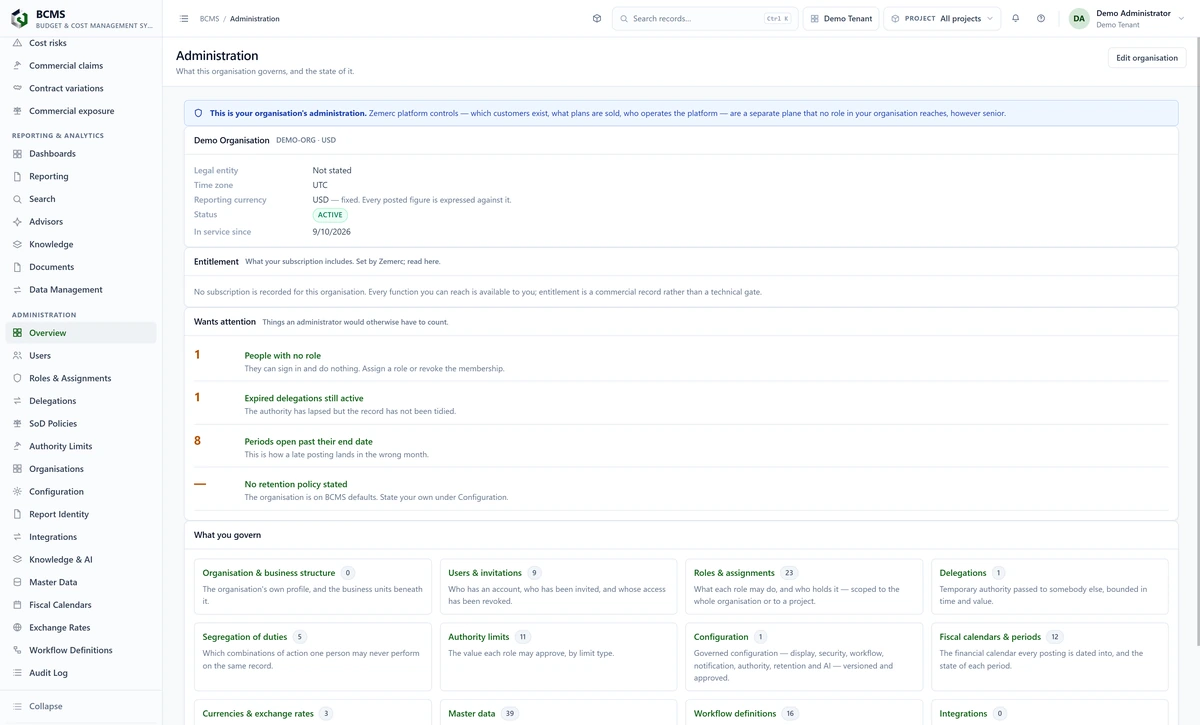Click the Workflow Definitions icon

point(18,650)
